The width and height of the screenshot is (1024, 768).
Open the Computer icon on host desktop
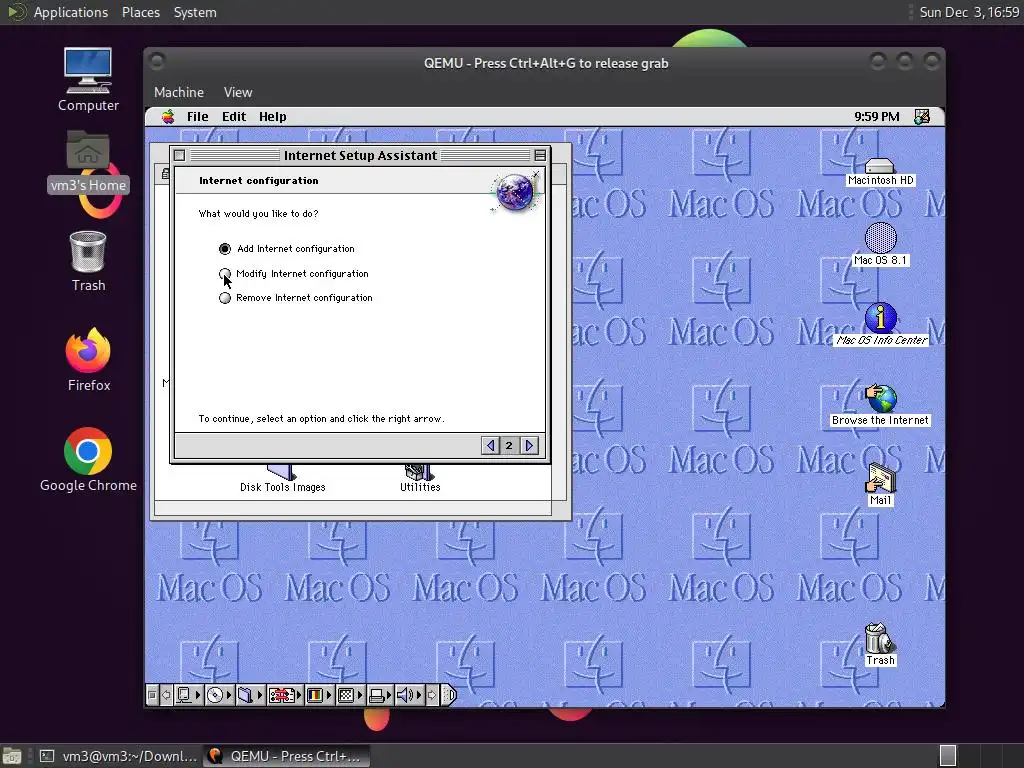click(x=88, y=80)
